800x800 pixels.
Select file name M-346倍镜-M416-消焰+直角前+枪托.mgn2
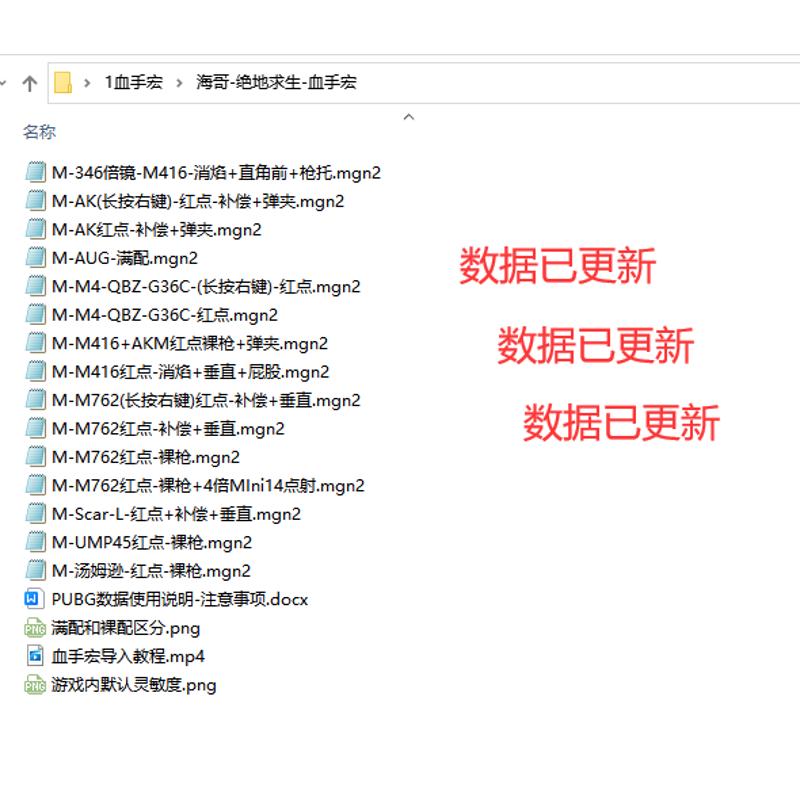(x=216, y=173)
